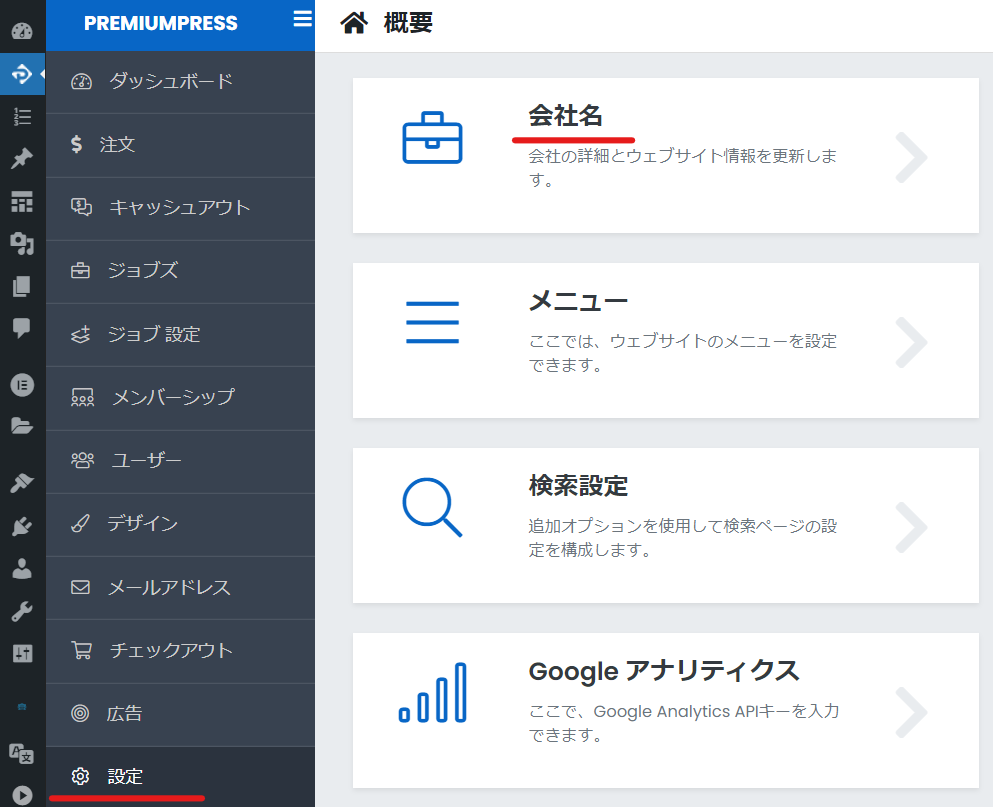This screenshot has width=993, height=807.
Task: Click the Google アナリティクス heading link
Action: [664, 671]
